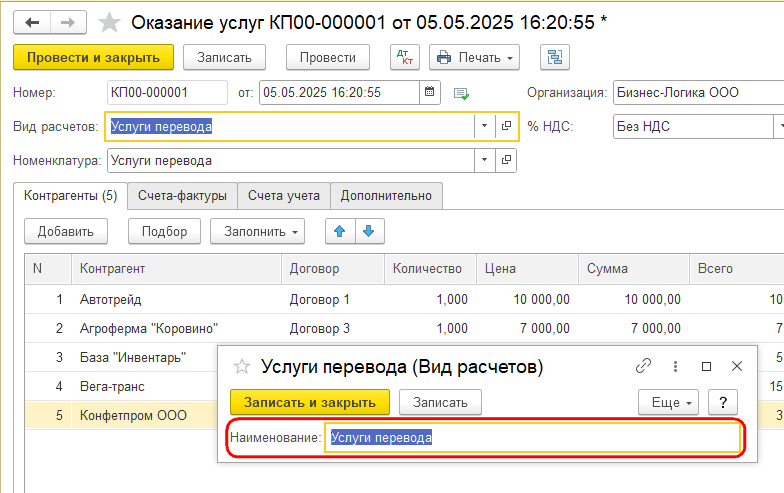Image resolution: width=784 pixels, height=493 pixels.
Task: Click the date field 05.05.2025 16:20:55
Action: click(339, 92)
